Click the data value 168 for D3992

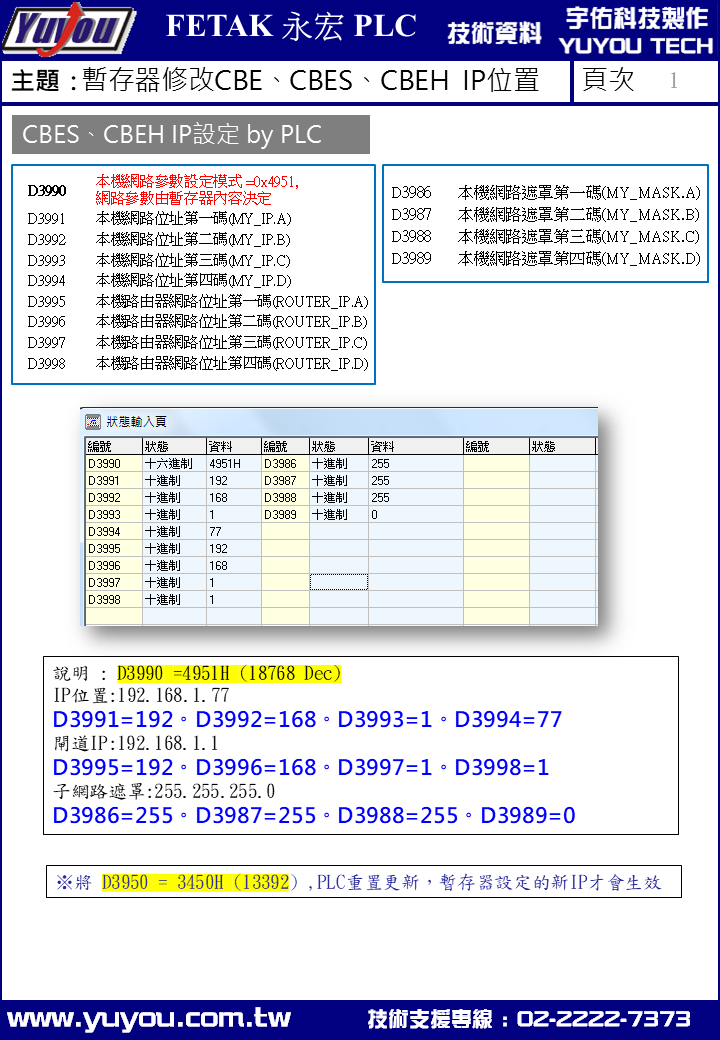click(x=233, y=497)
